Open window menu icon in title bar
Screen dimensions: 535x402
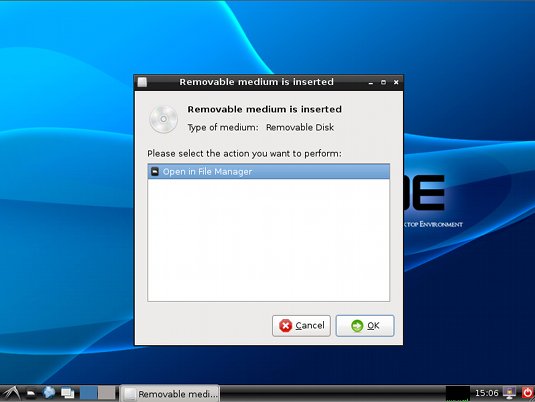142,82
